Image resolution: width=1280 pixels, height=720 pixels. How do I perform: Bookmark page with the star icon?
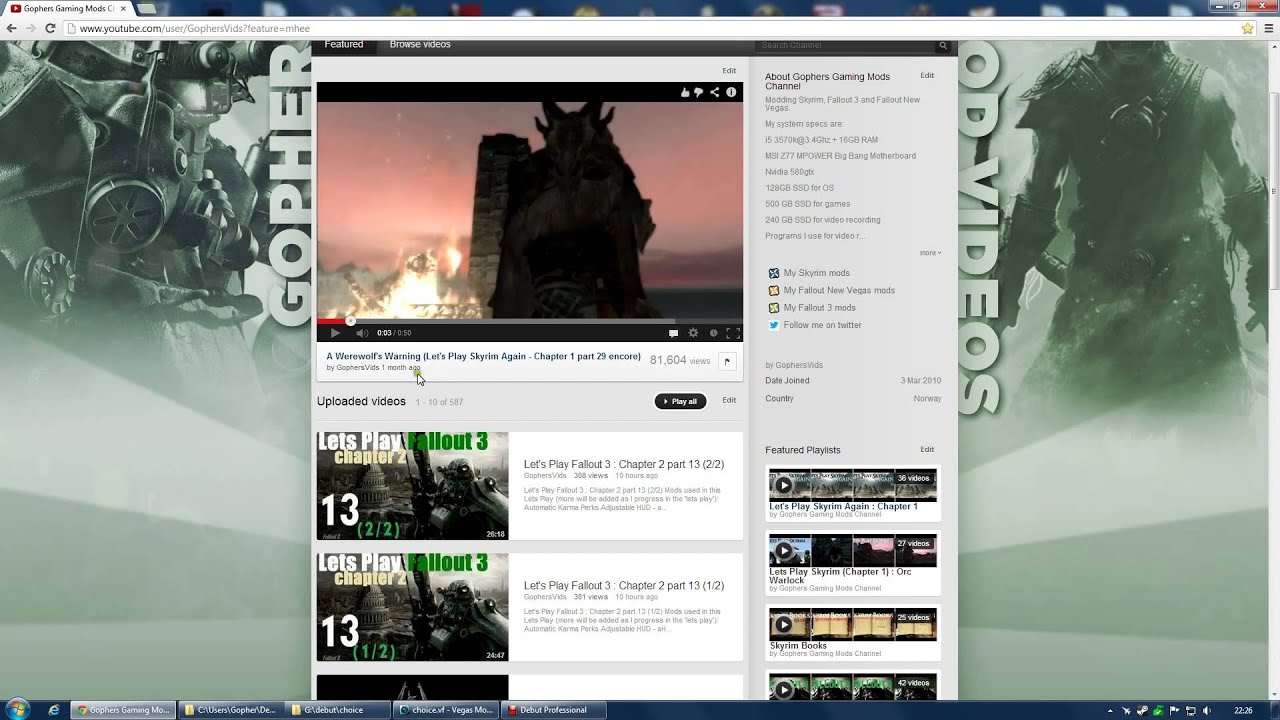[x=1247, y=28]
